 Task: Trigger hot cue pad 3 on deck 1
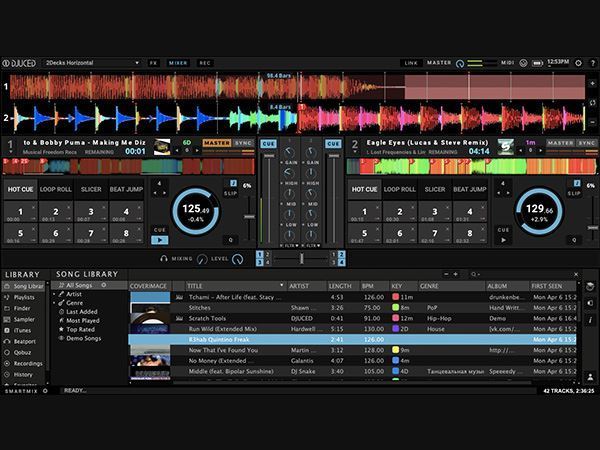point(91,212)
